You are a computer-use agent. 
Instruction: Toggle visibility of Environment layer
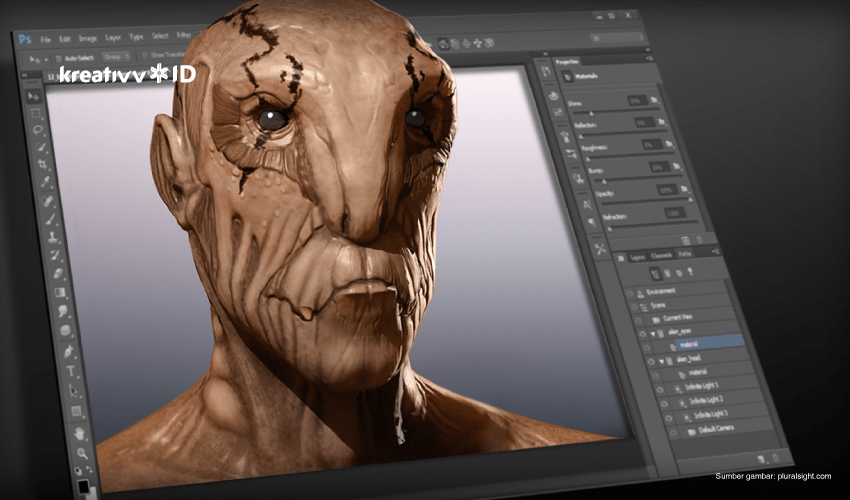(629, 293)
